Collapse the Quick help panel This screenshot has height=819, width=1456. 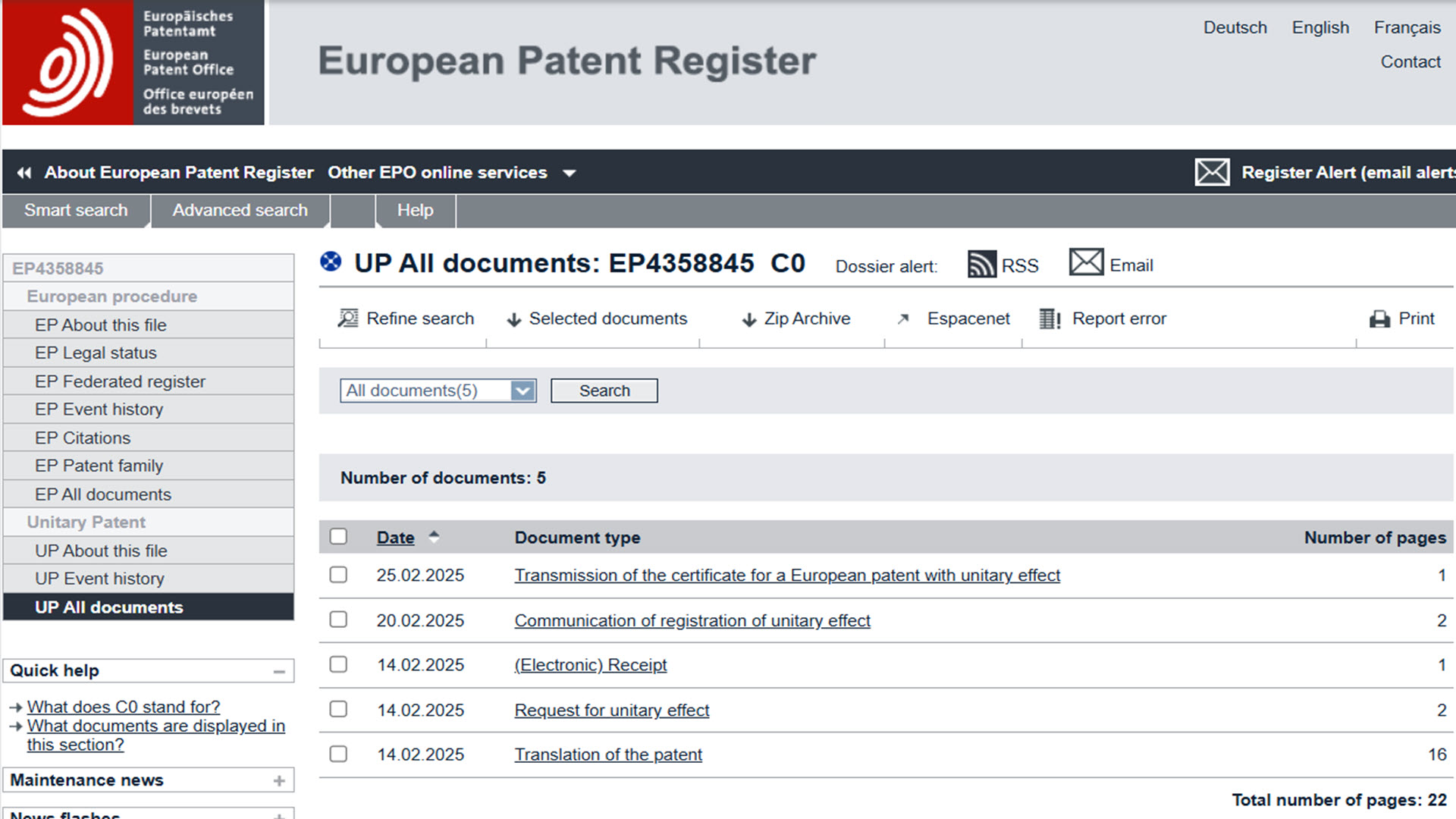279,671
